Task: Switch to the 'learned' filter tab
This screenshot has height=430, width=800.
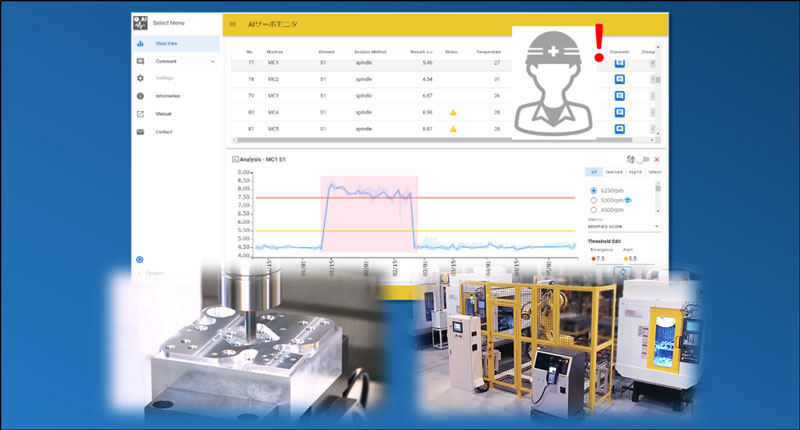Action: pyautogui.click(x=614, y=172)
